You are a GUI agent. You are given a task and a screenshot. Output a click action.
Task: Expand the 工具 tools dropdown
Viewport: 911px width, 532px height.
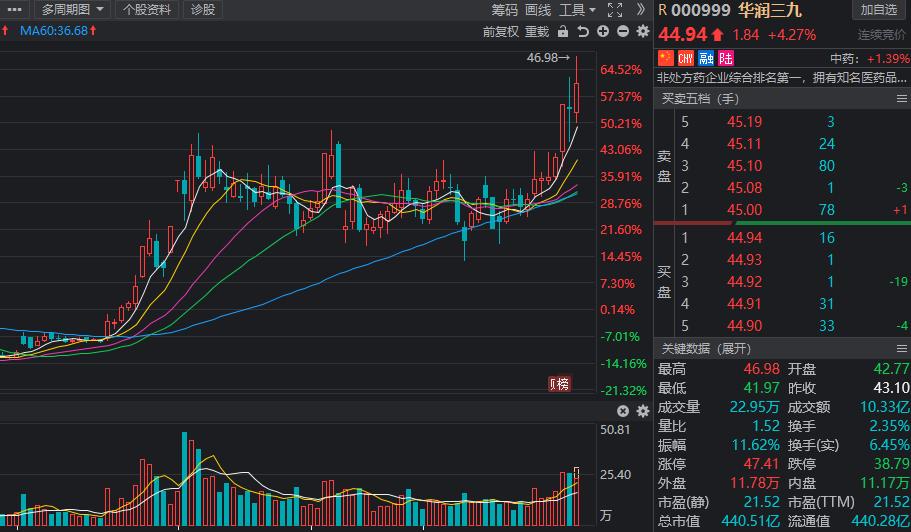point(578,10)
